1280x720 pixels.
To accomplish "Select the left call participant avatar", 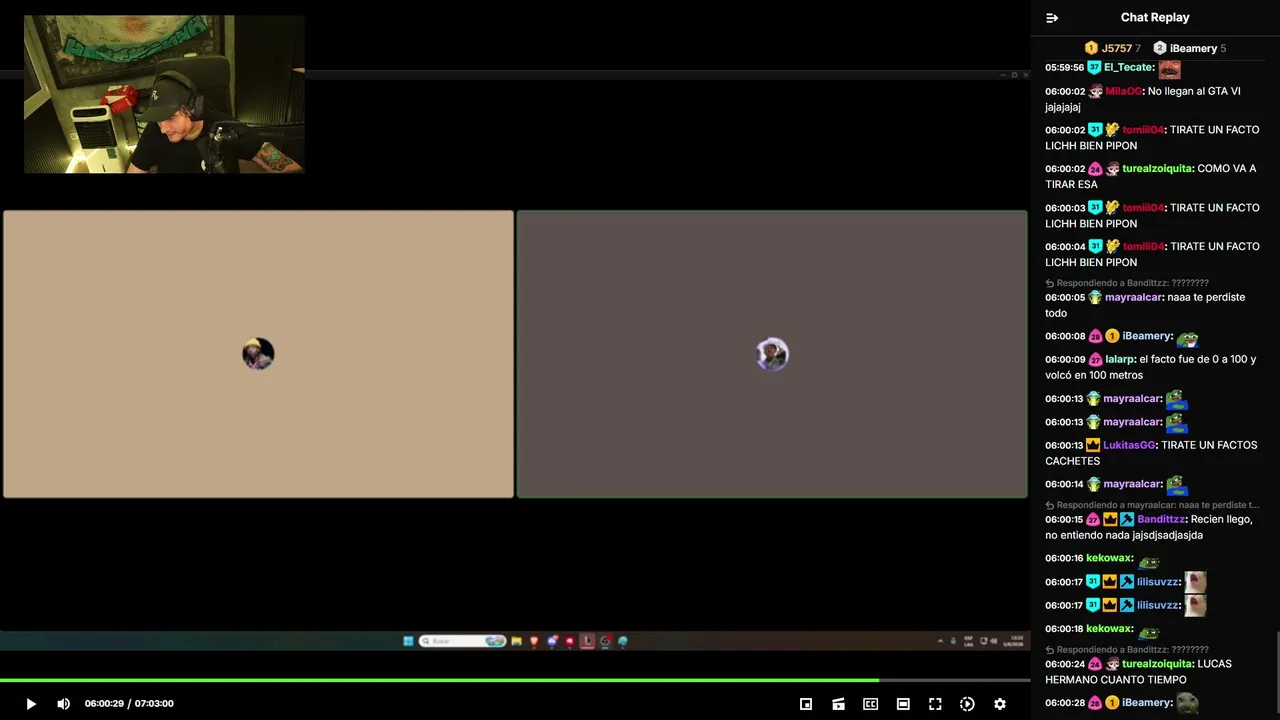I will point(258,354).
